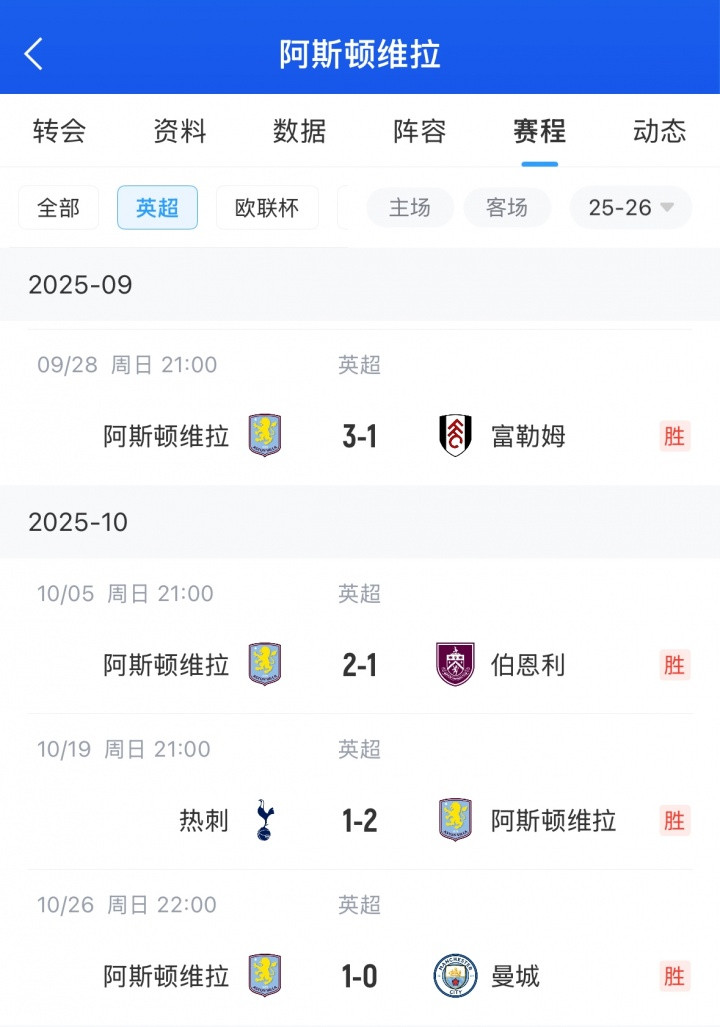Switch to 数据 tab
Screen dimensions: 720x1027
click(300, 131)
